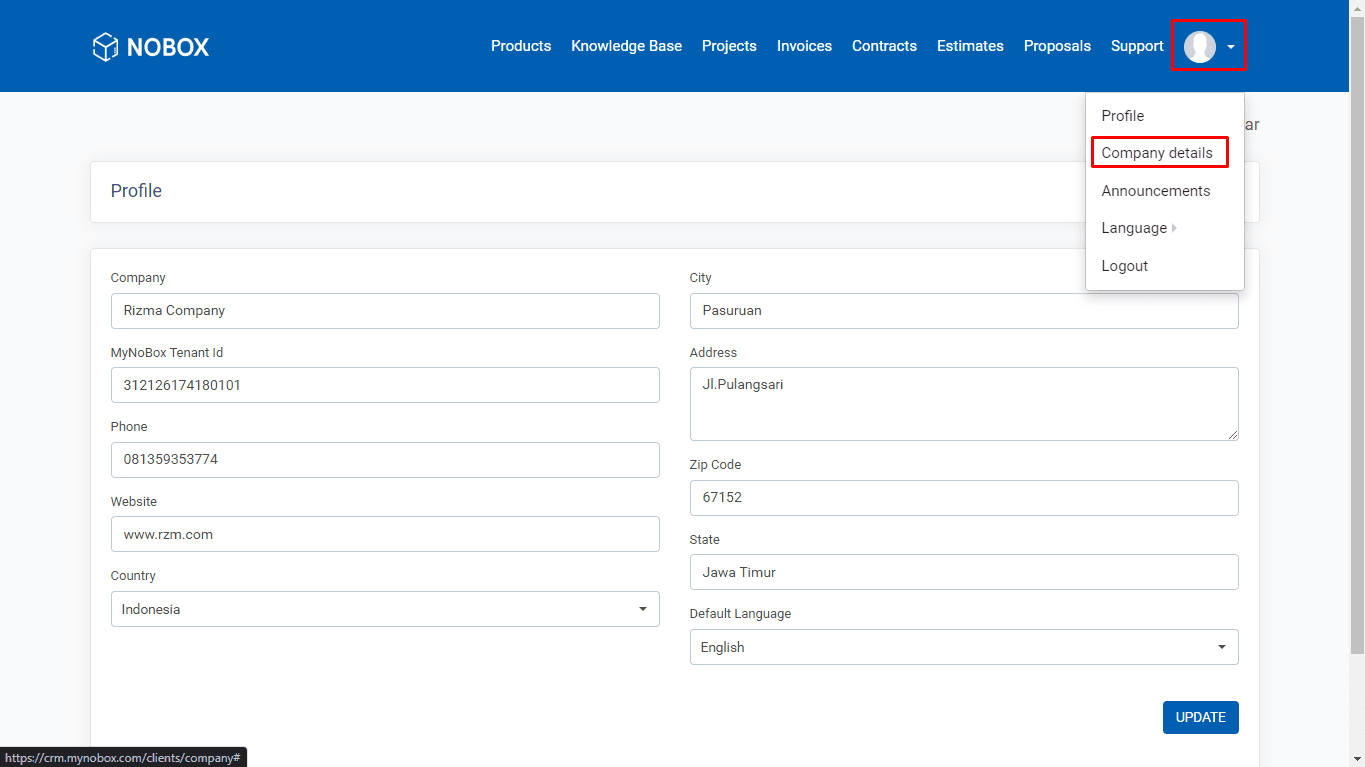Screen dimensions: 1365x767
Task: Open the Announcements menu item
Action: click(1156, 190)
